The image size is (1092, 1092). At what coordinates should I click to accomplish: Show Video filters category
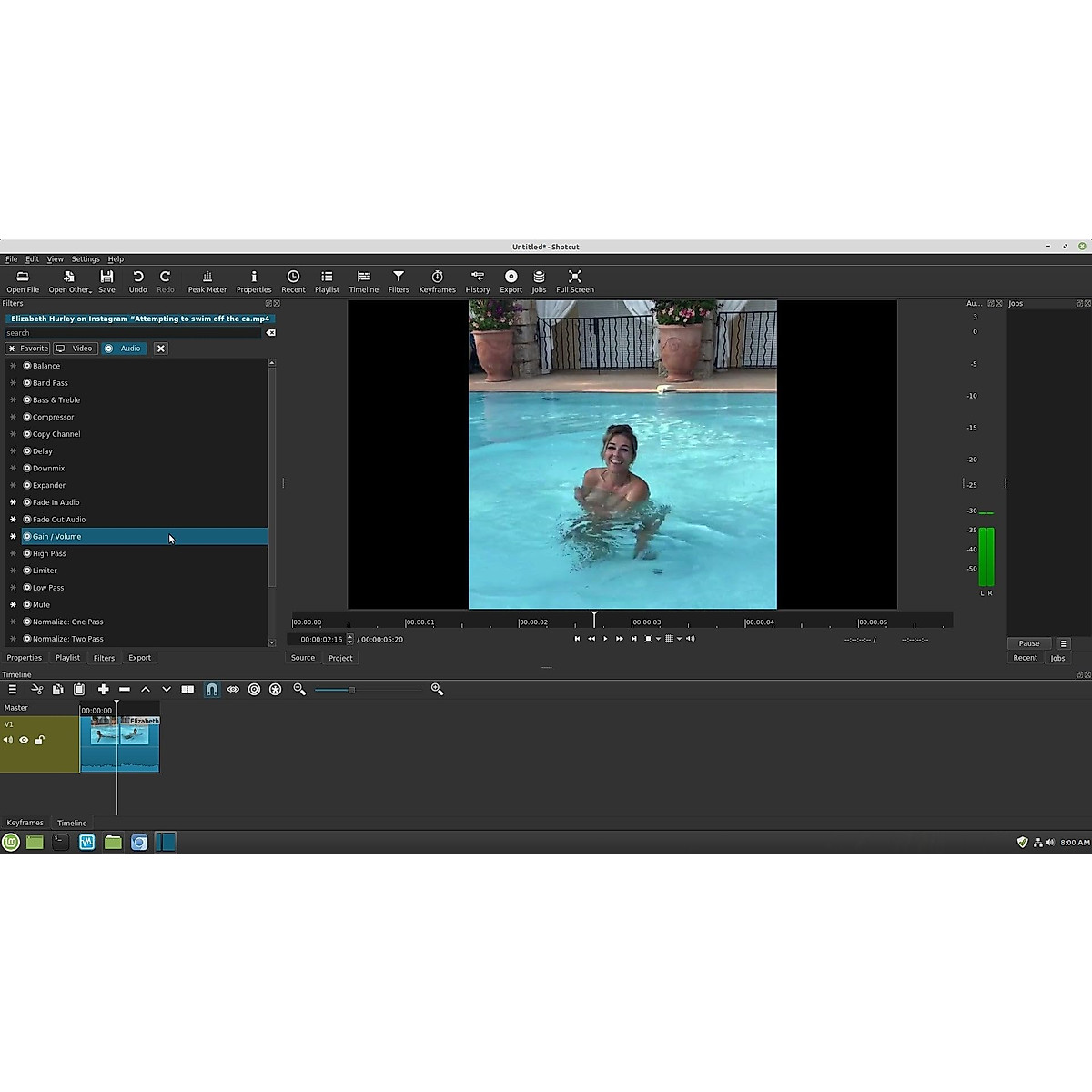coord(75,349)
